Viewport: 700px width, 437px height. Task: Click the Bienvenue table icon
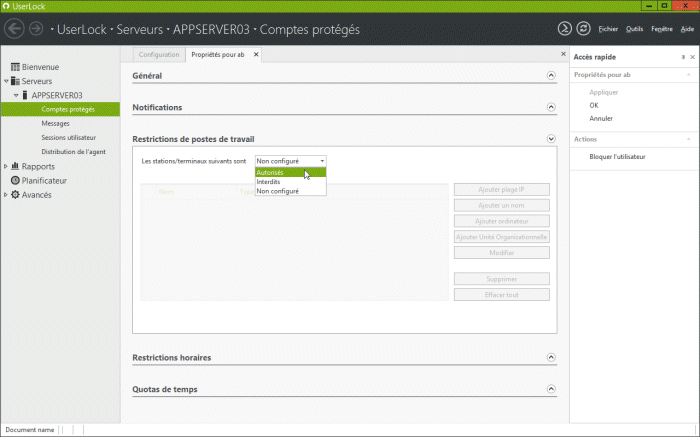pyautogui.click(x=15, y=67)
